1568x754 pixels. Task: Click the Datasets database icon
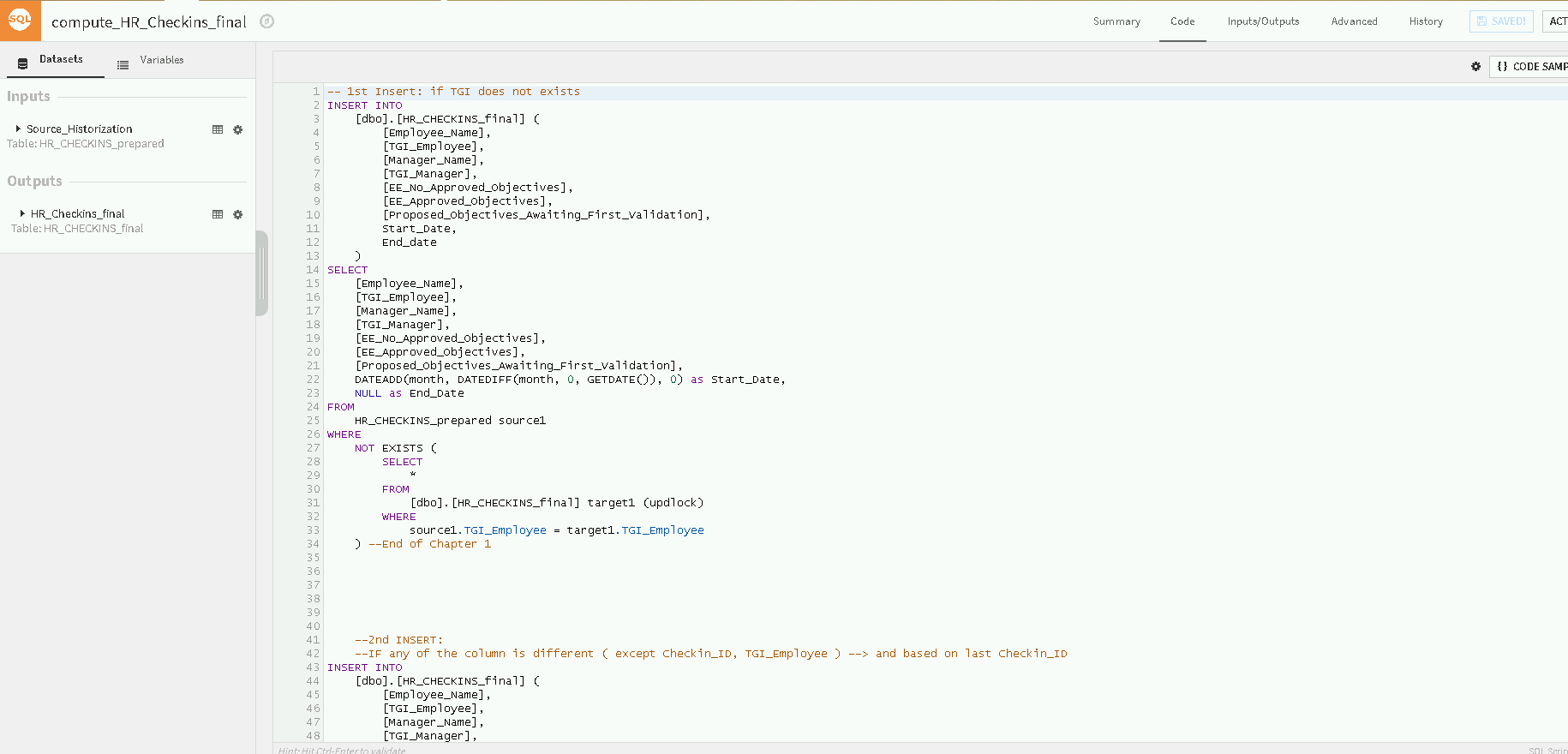coord(22,63)
